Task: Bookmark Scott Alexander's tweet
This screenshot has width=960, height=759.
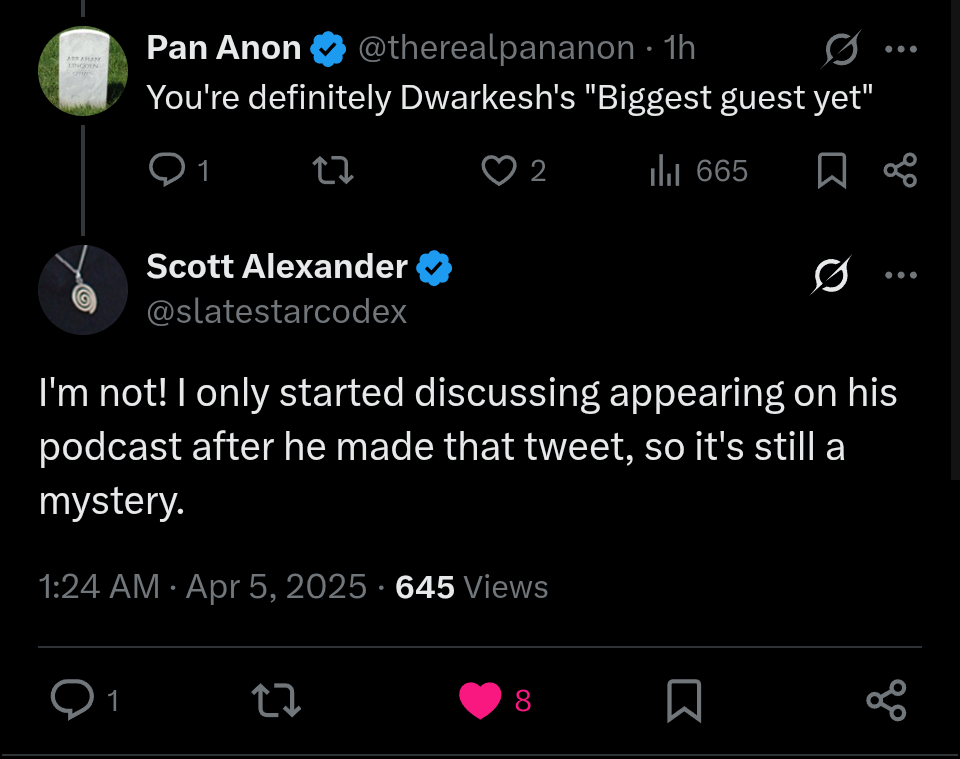Action: tap(684, 700)
